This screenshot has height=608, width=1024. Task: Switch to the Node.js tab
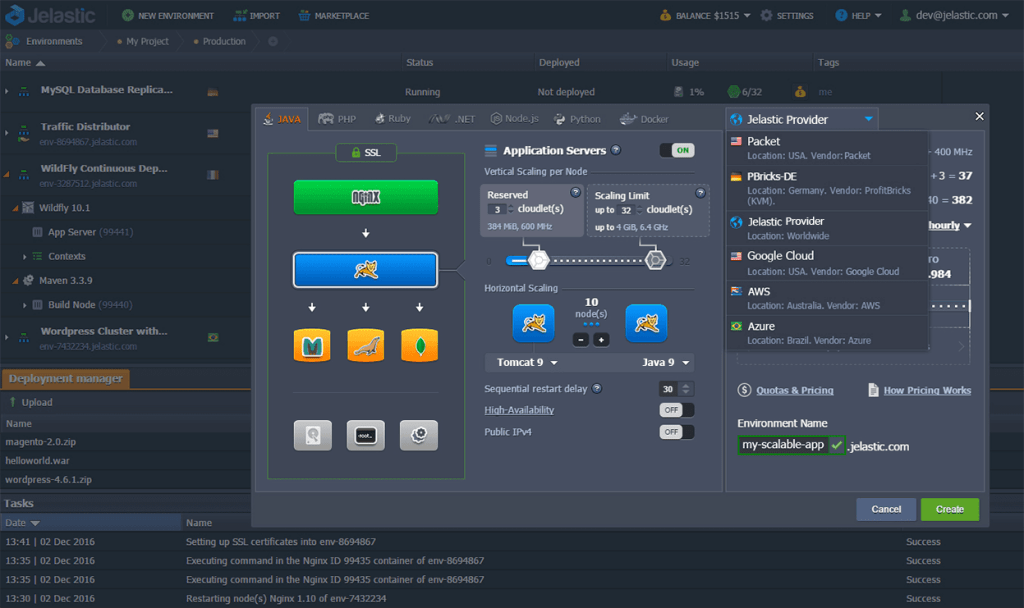click(x=515, y=119)
